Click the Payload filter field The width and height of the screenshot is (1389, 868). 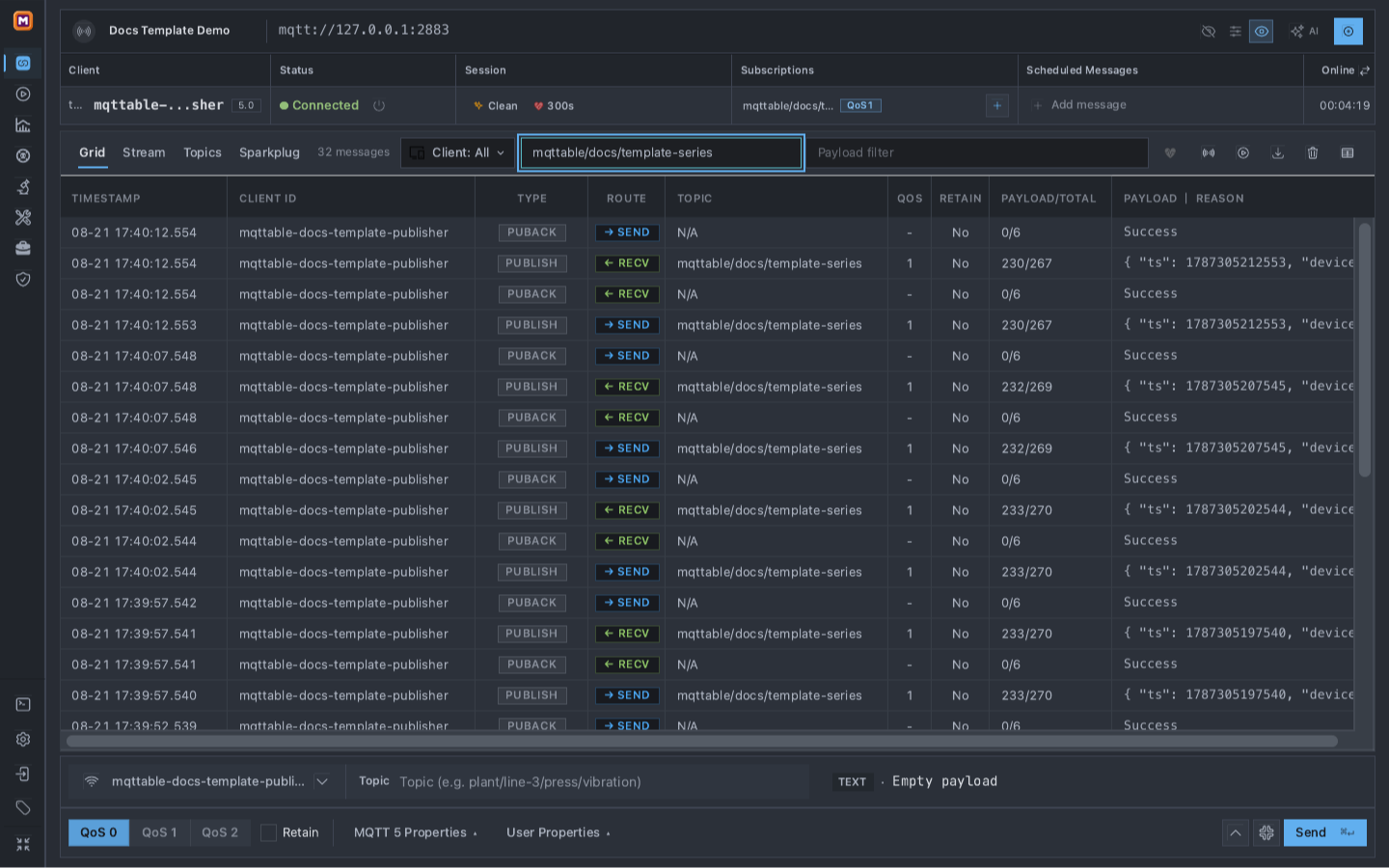977,152
